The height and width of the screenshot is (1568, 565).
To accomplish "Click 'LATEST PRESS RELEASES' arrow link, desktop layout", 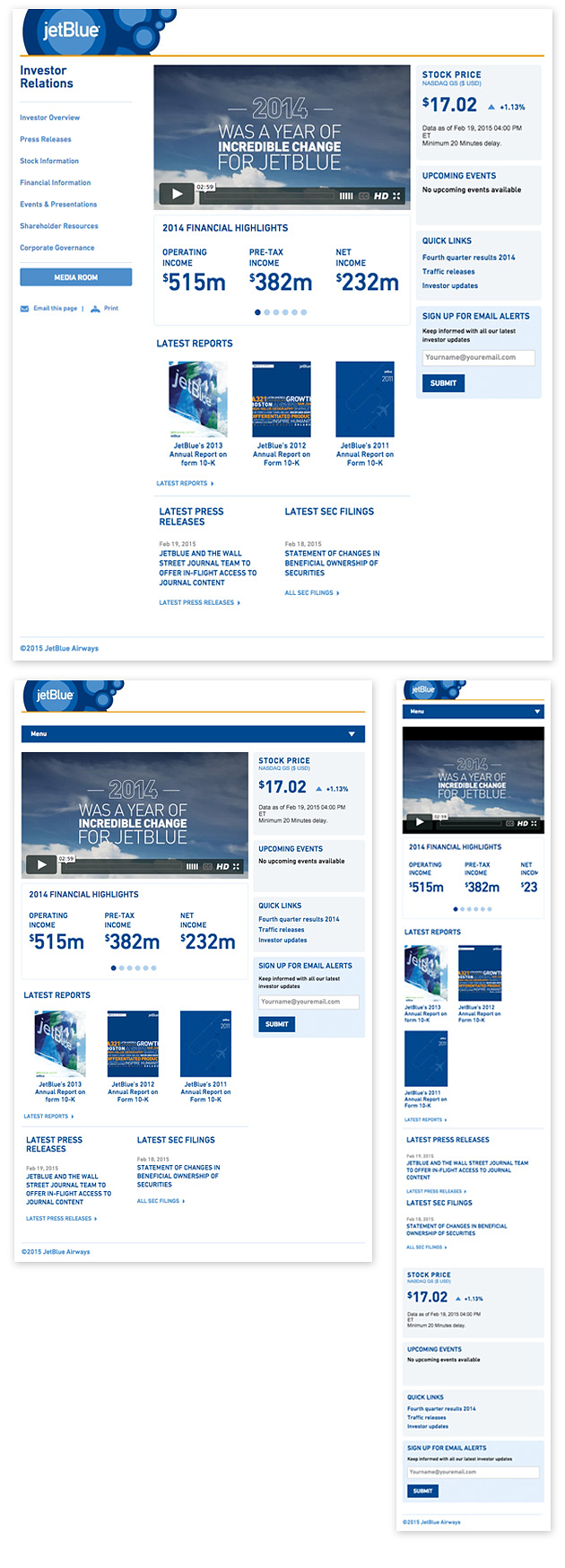I will [x=200, y=603].
